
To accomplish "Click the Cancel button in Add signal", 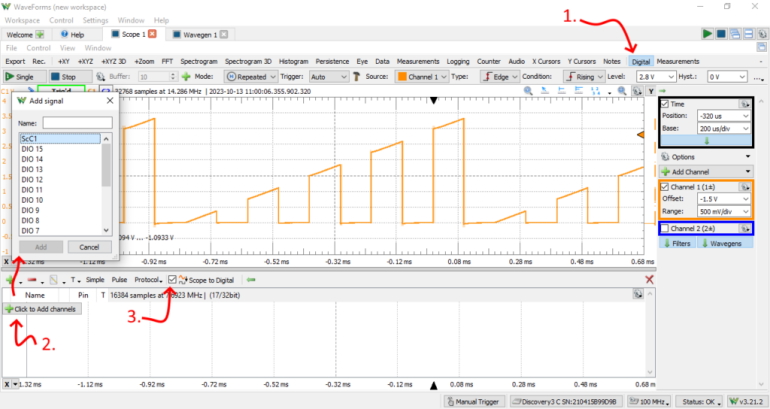I will 89,246.
